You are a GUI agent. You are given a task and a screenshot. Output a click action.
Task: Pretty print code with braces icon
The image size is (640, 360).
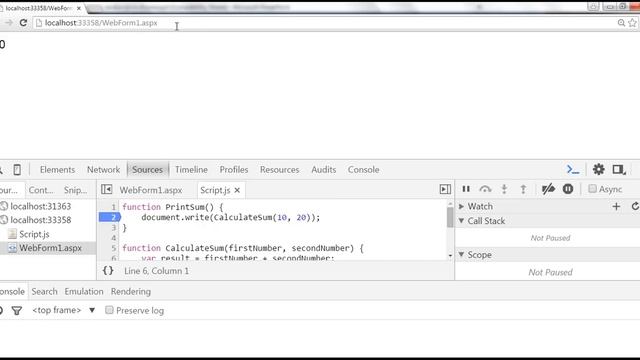(108, 271)
